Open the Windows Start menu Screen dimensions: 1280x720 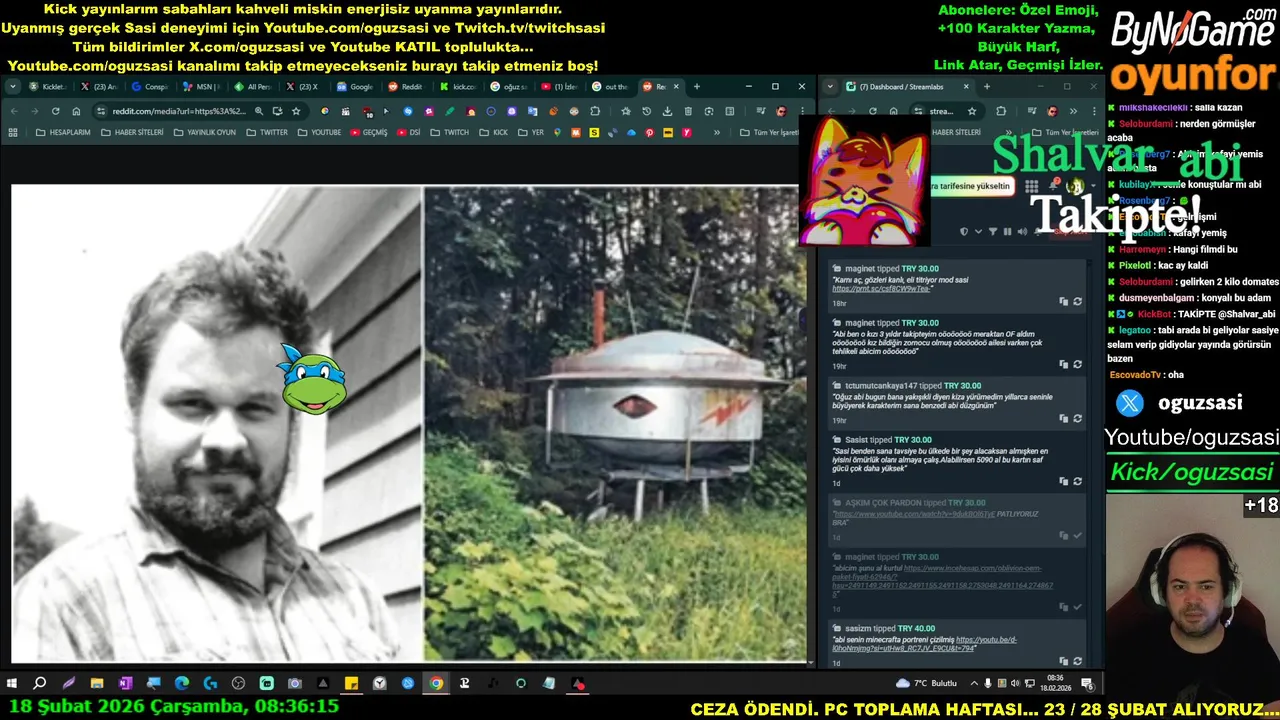[12, 684]
